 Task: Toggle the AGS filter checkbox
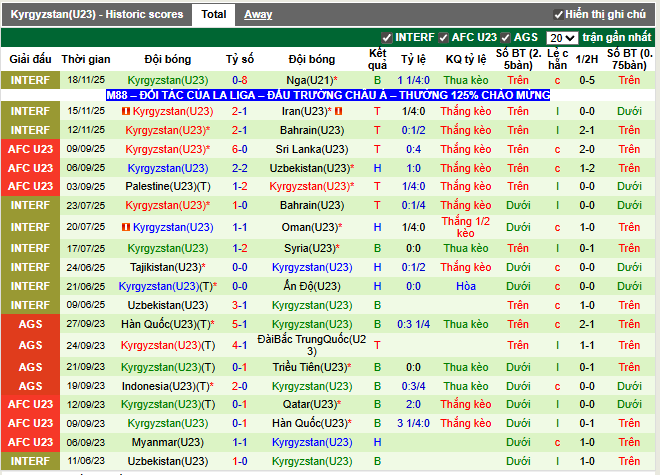point(506,38)
